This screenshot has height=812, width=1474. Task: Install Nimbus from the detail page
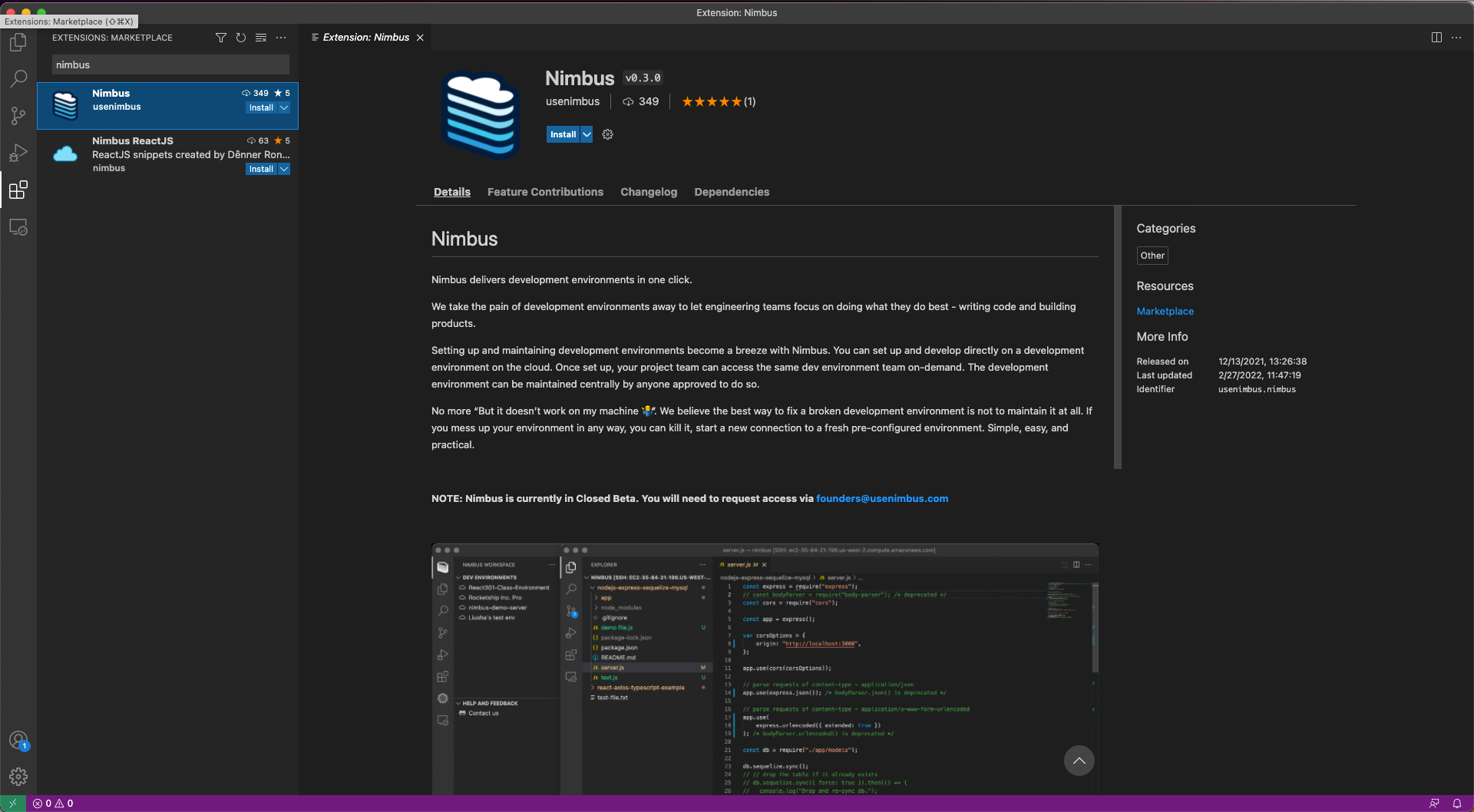pyautogui.click(x=563, y=134)
